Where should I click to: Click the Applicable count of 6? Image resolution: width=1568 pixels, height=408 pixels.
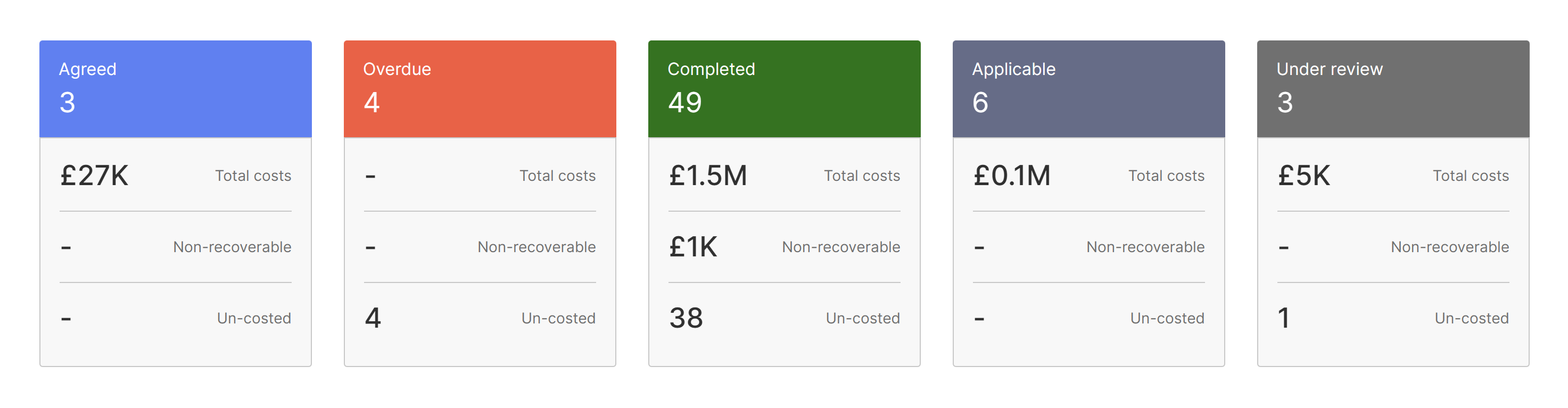tap(980, 102)
